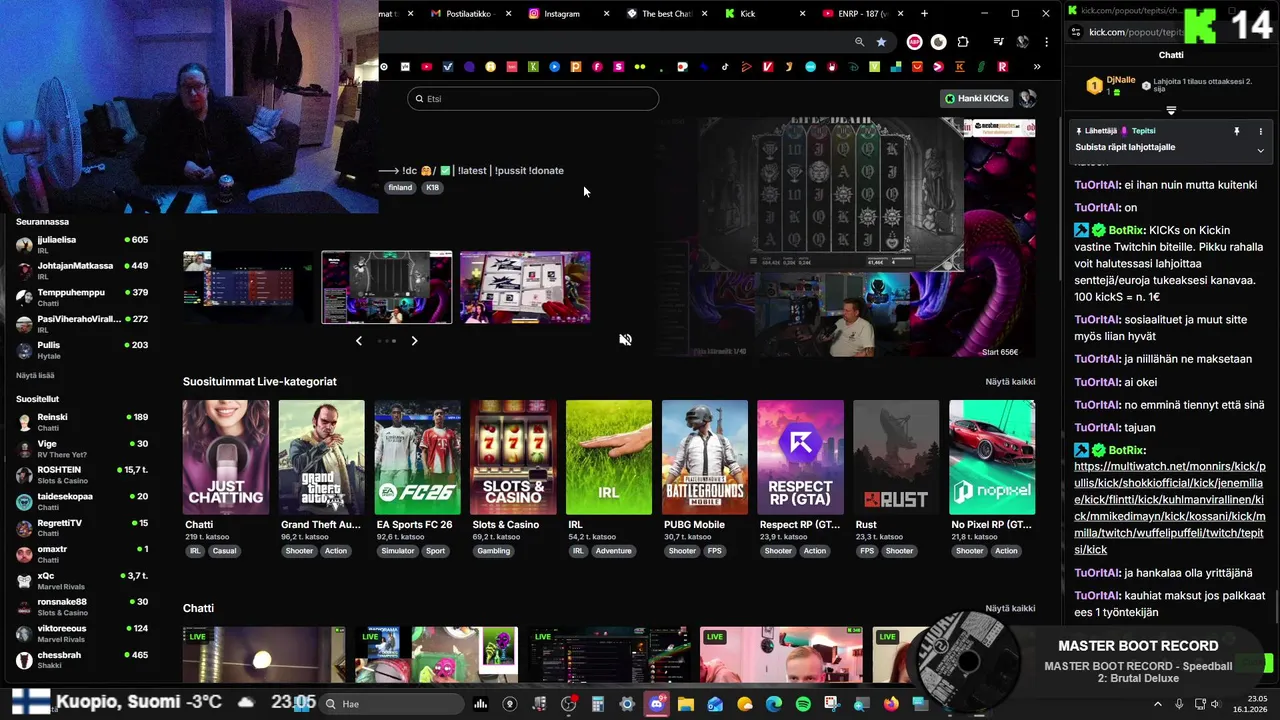Open Firefox in the taskbar

point(891,704)
